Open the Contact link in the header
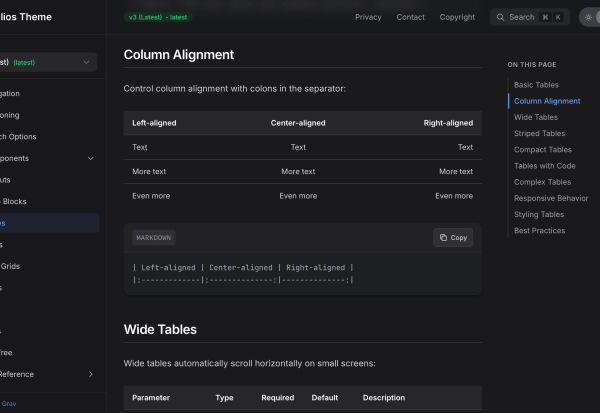This screenshot has height=413, width=600. pyautogui.click(x=411, y=17)
